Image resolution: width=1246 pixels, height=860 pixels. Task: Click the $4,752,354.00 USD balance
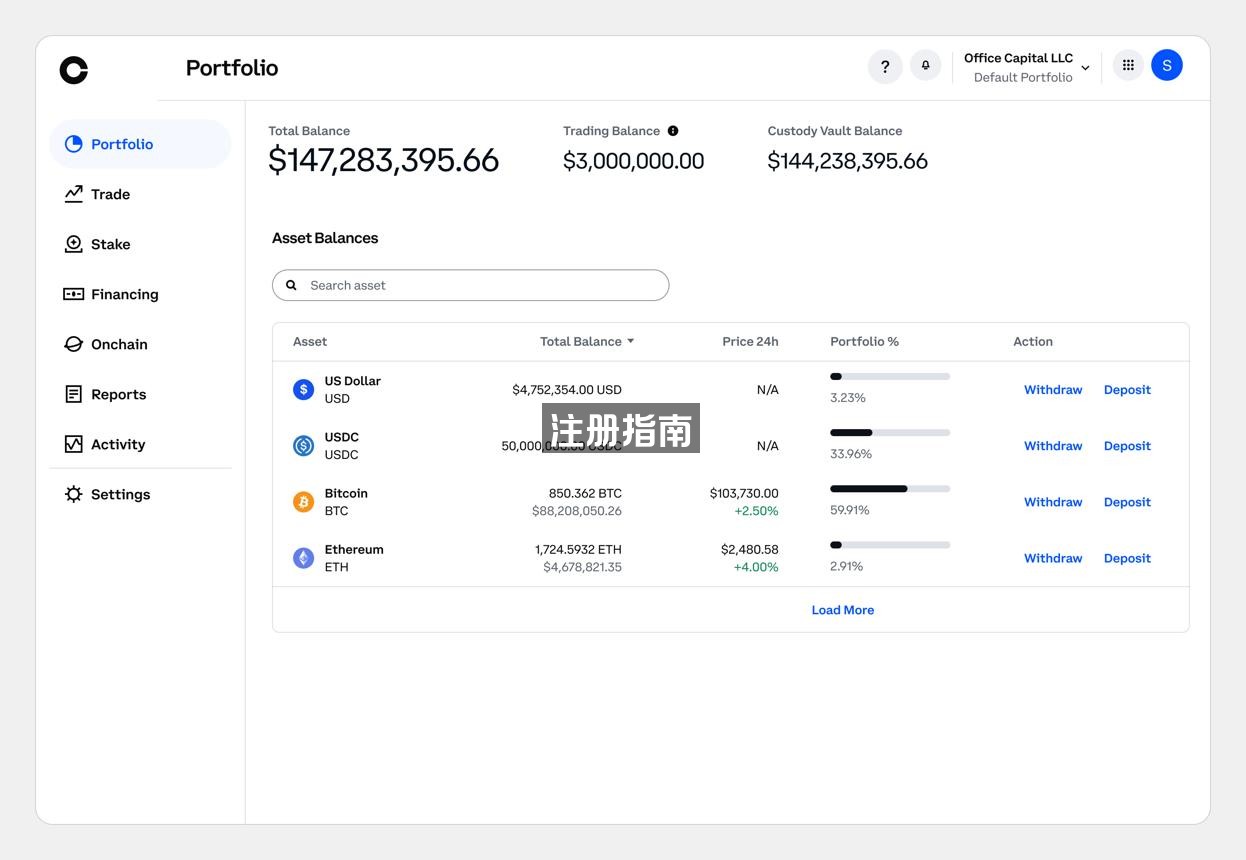coord(567,390)
